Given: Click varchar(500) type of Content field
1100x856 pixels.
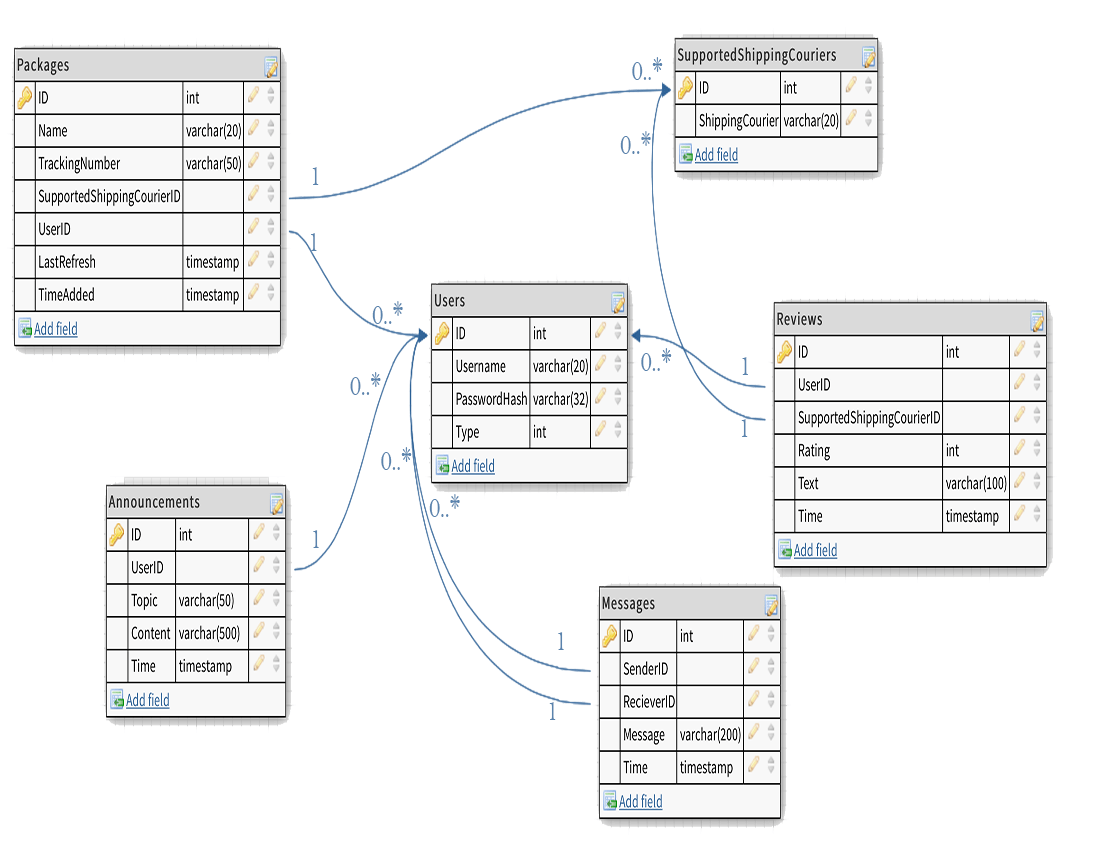Looking at the screenshot, I should pos(210,633).
